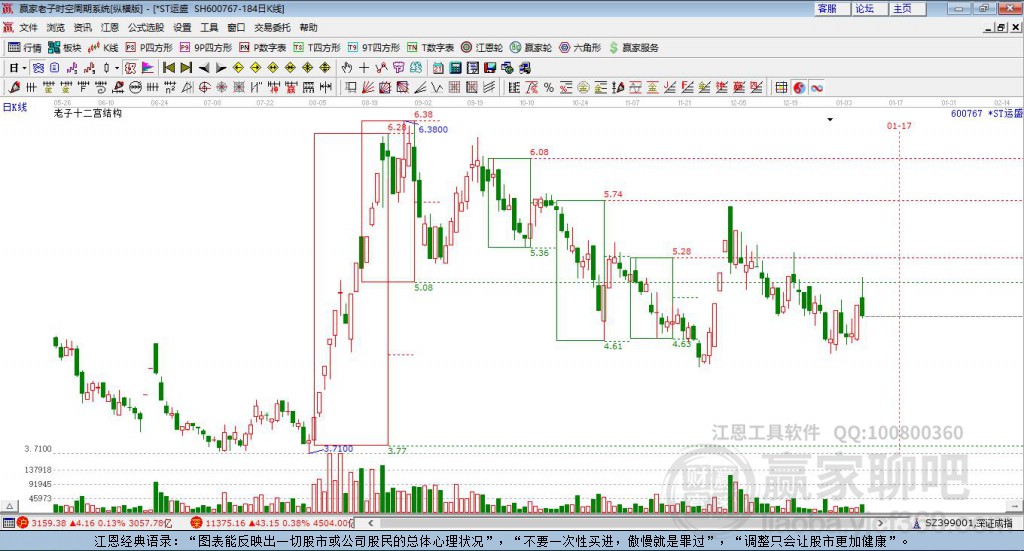Open the 9P四方形 tool

coord(206,48)
